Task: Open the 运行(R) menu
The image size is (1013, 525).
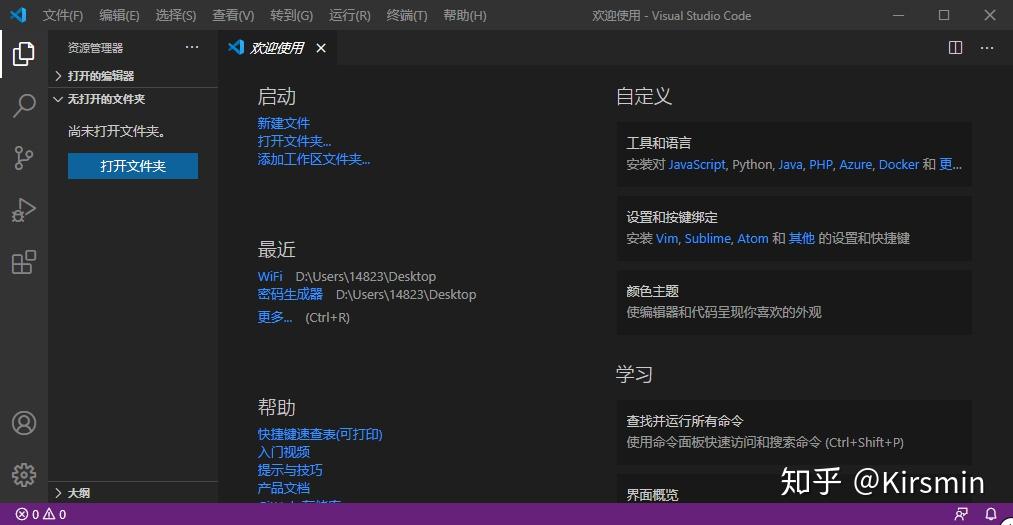Action: click(350, 15)
